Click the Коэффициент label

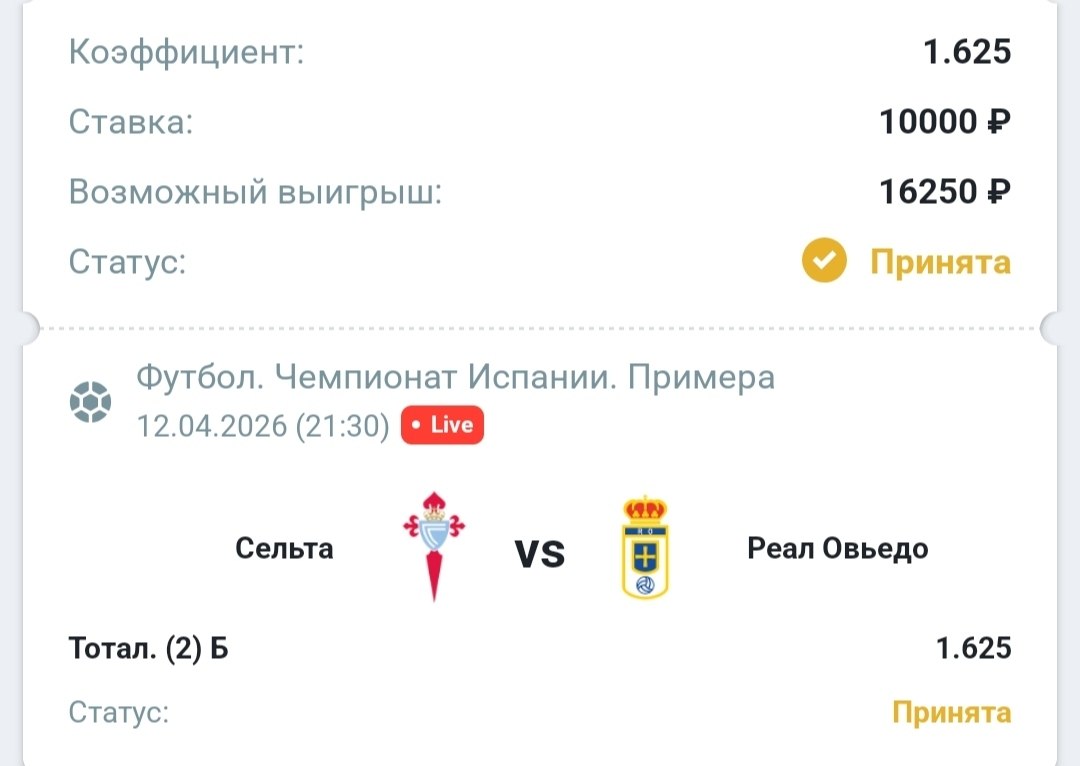(186, 52)
